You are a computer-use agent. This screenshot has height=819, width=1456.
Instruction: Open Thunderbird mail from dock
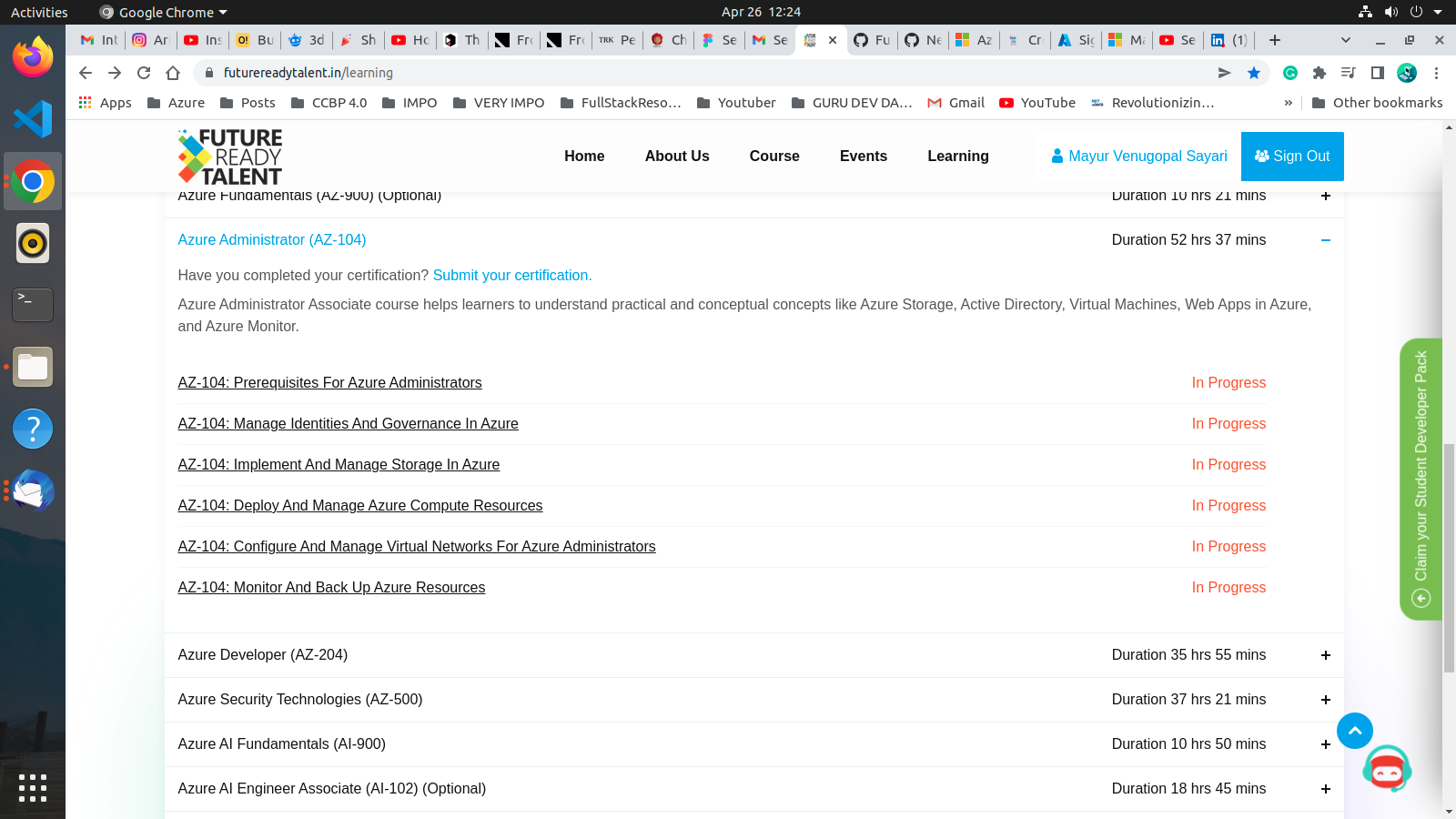coord(33,490)
